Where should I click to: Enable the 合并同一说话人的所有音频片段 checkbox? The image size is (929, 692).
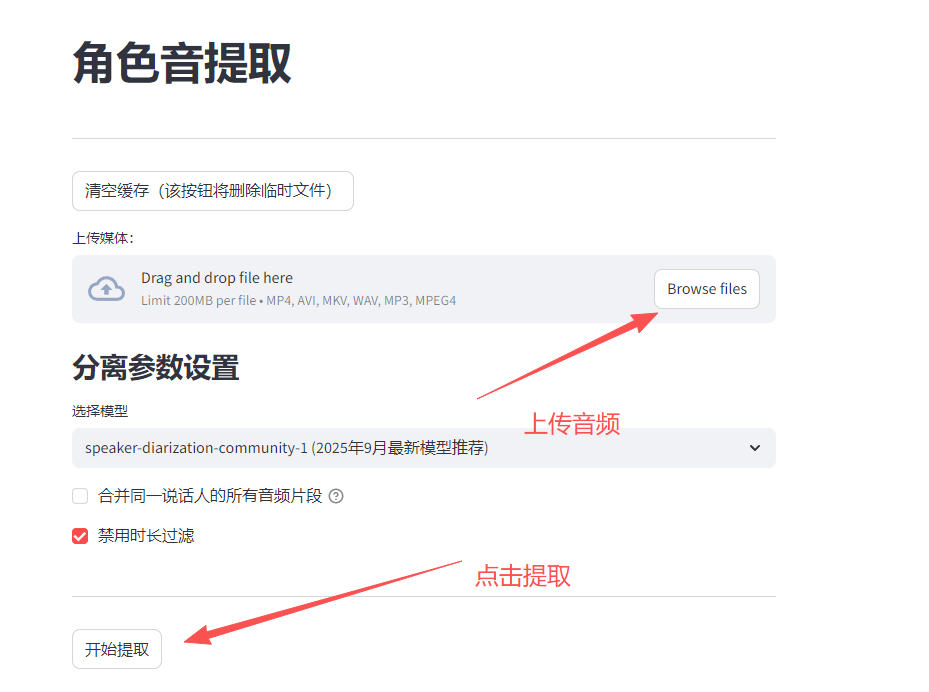click(80, 496)
